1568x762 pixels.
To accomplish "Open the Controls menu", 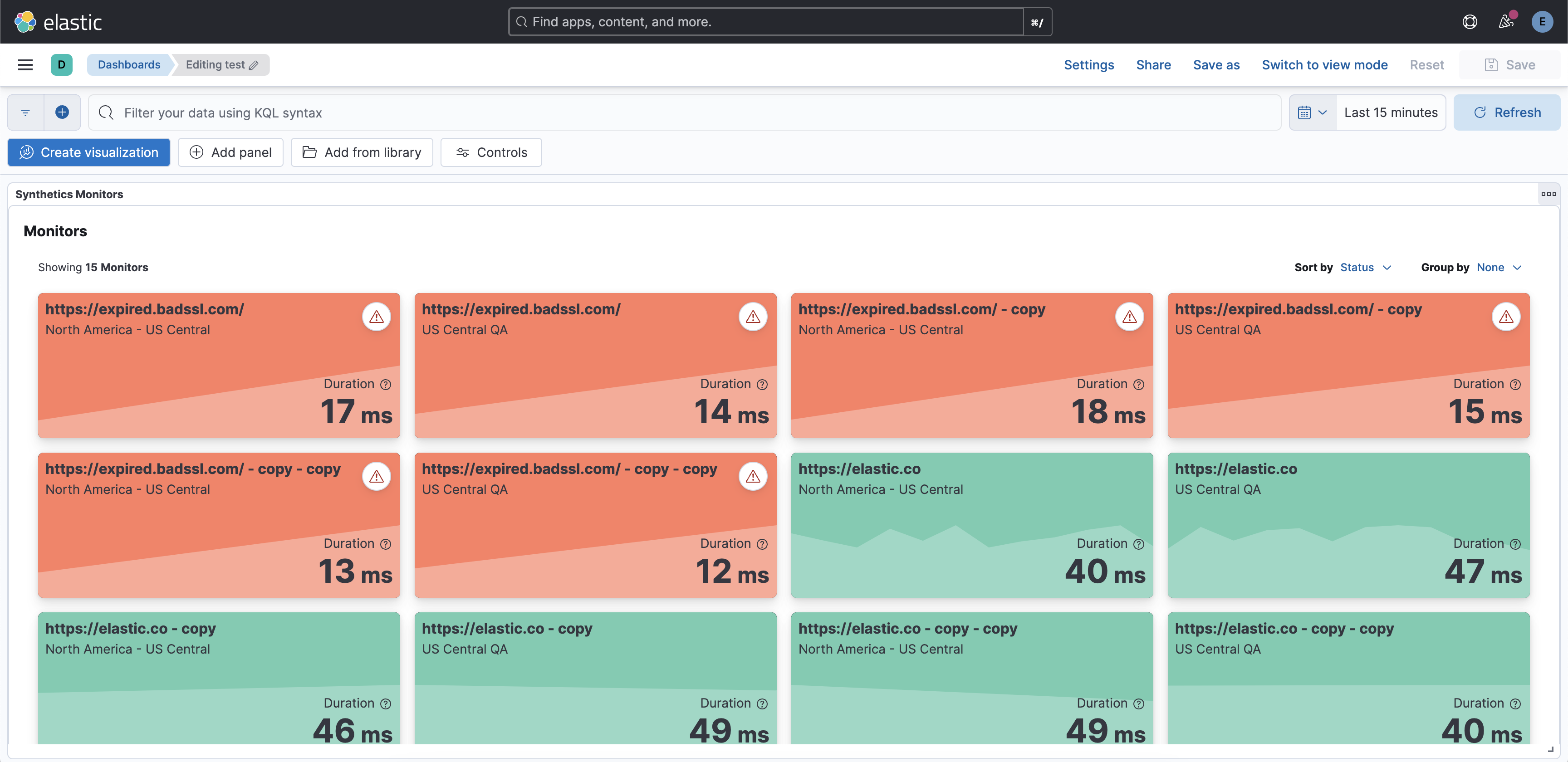I will click(x=491, y=152).
